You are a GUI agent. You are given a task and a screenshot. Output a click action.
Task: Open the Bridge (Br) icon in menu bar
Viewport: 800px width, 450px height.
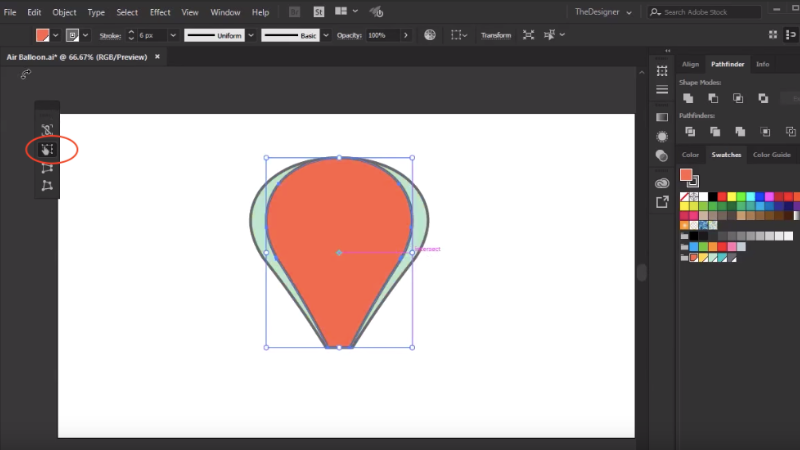294,12
